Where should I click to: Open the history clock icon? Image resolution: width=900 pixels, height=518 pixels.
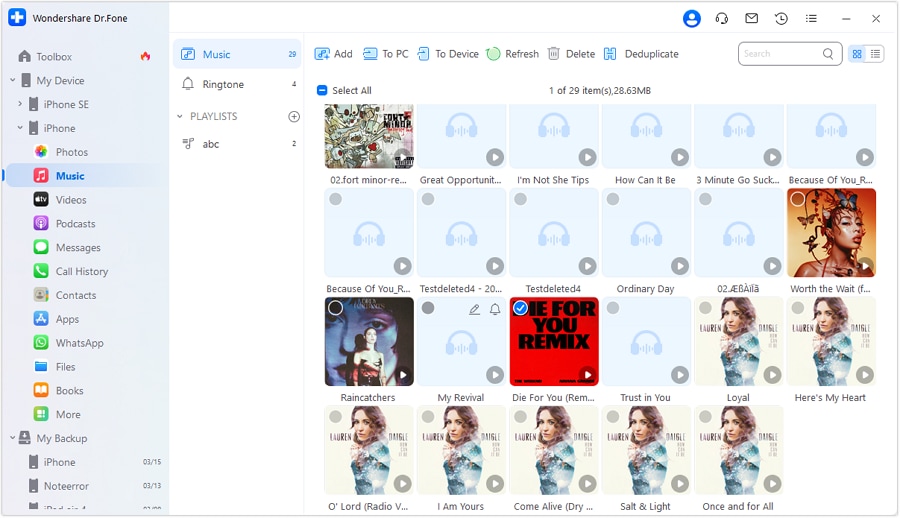point(781,19)
